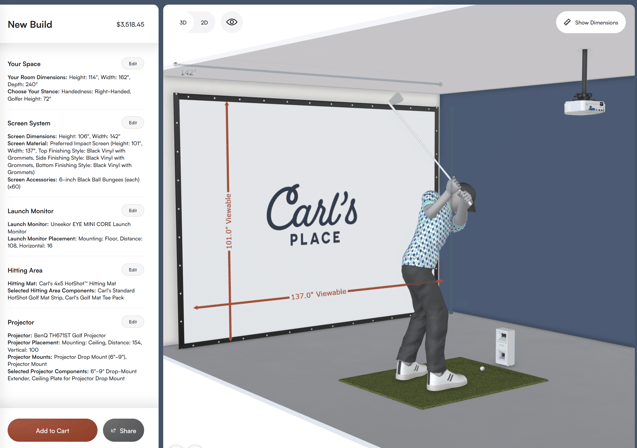The width and height of the screenshot is (637, 448).
Task: Switch to the 3D view
Action: point(183,22)
